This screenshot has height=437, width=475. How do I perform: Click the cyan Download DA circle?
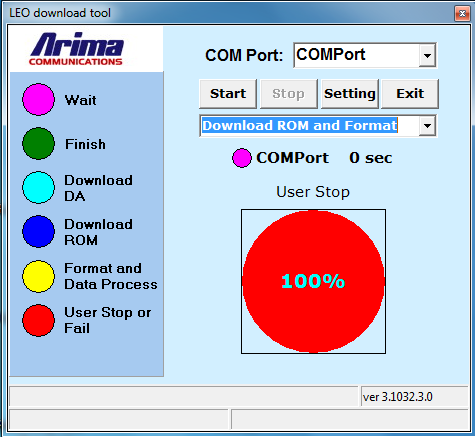coord(38,187)
